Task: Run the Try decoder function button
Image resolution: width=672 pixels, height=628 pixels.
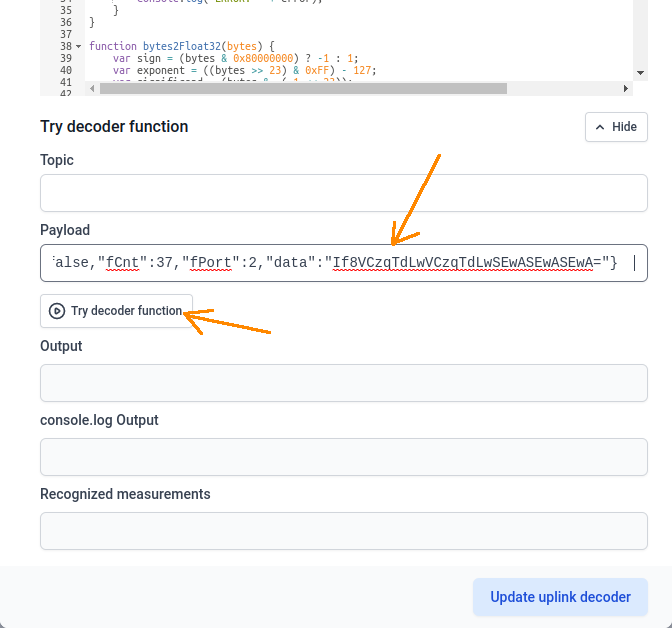Action: 117,311
